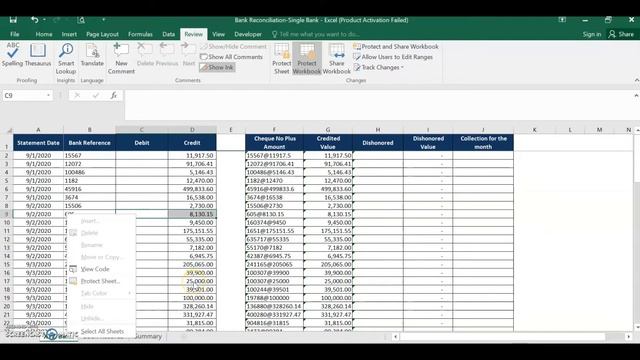The image size is (640, 360).
Task: Insert a New Comment
Action: coord(121,59)
